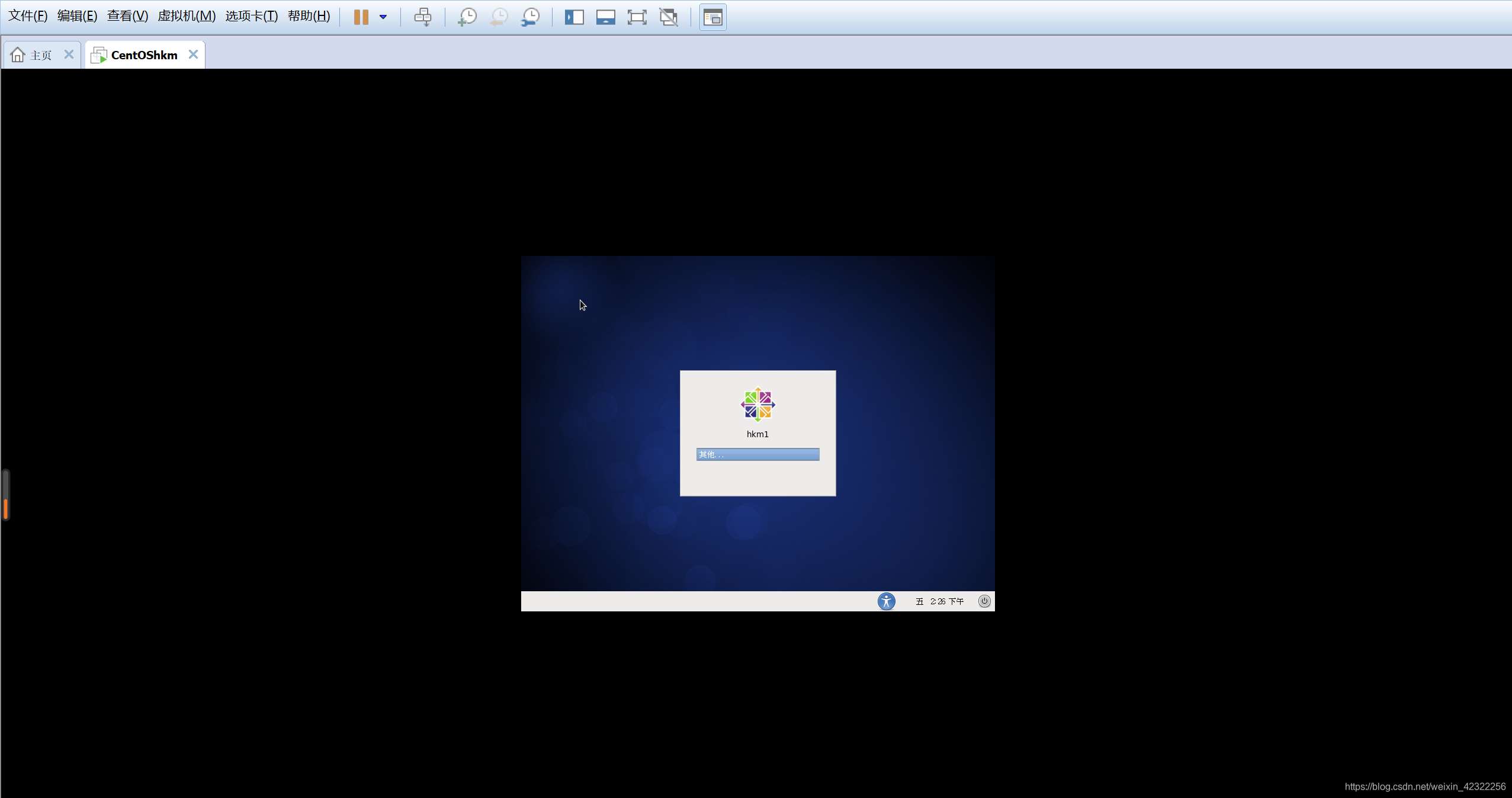Close the 主页 tab
Viewport: 1512px width, 798px height.
[x=69, y=55]
